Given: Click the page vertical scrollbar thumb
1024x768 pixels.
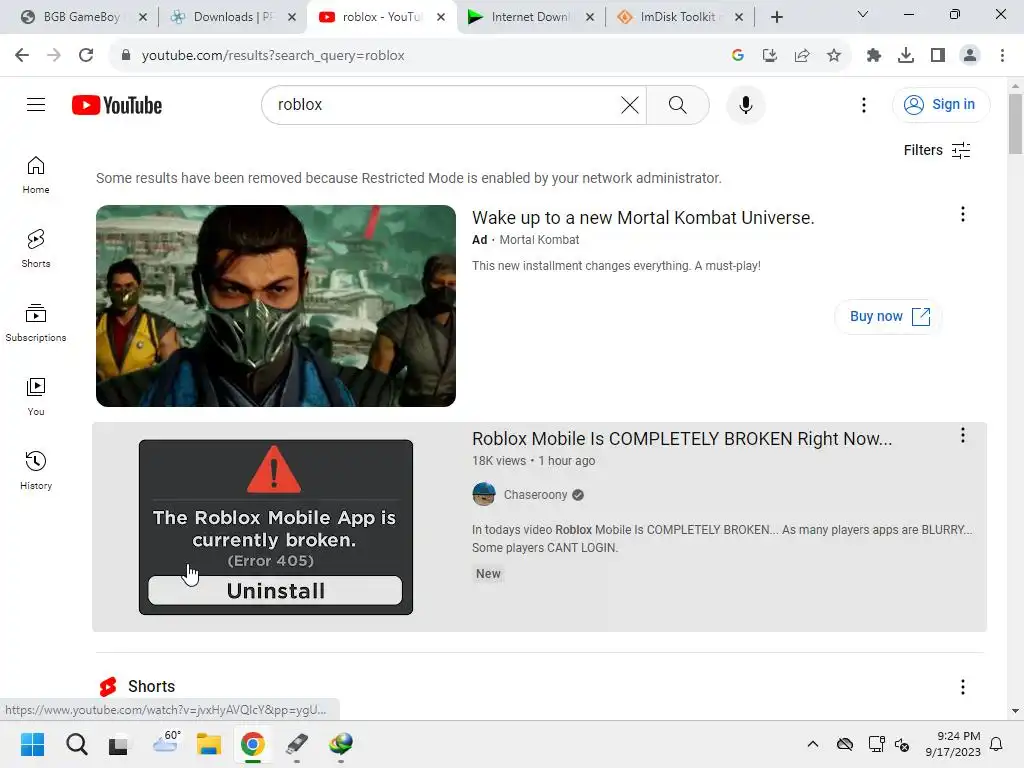Looking at the screenshot, I should (1015, 124).
